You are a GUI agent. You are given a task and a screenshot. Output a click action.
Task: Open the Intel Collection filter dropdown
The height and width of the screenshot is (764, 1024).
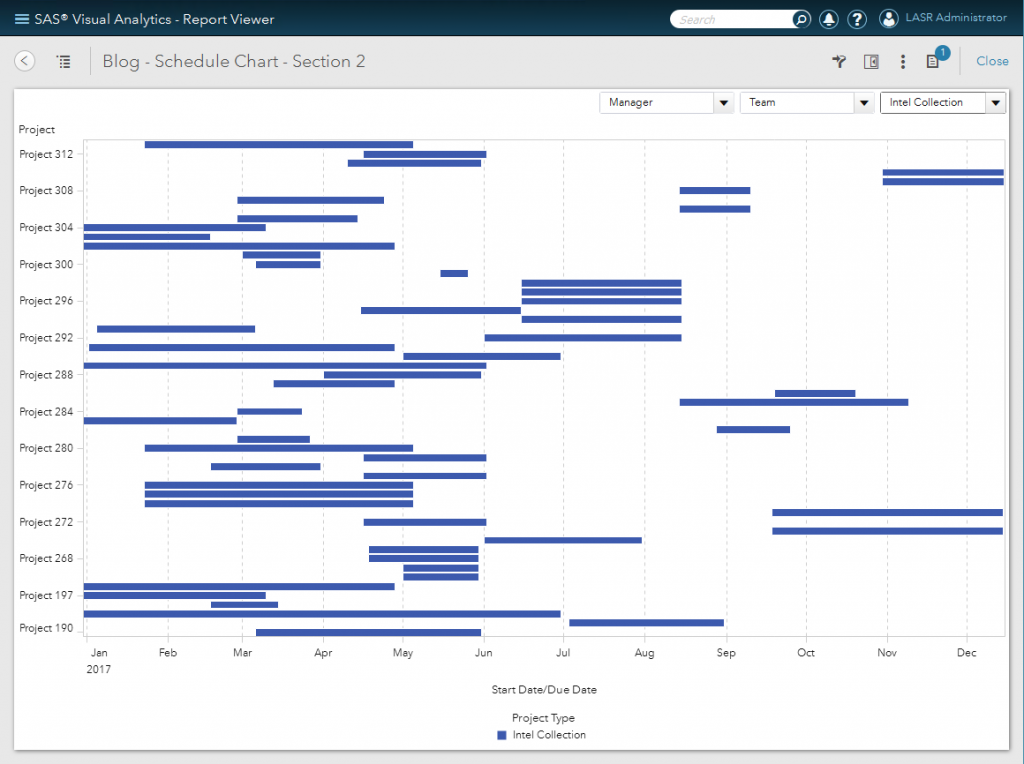coord(996,102)
